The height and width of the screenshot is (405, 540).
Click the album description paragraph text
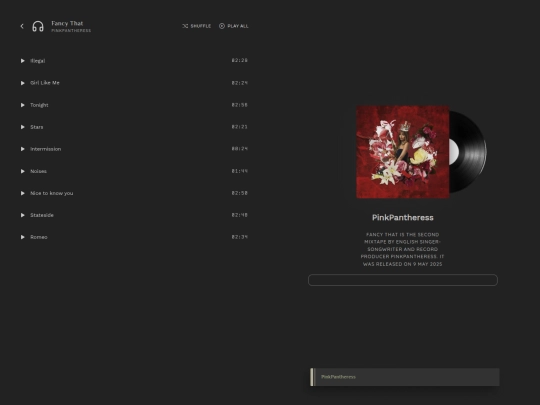403,249
